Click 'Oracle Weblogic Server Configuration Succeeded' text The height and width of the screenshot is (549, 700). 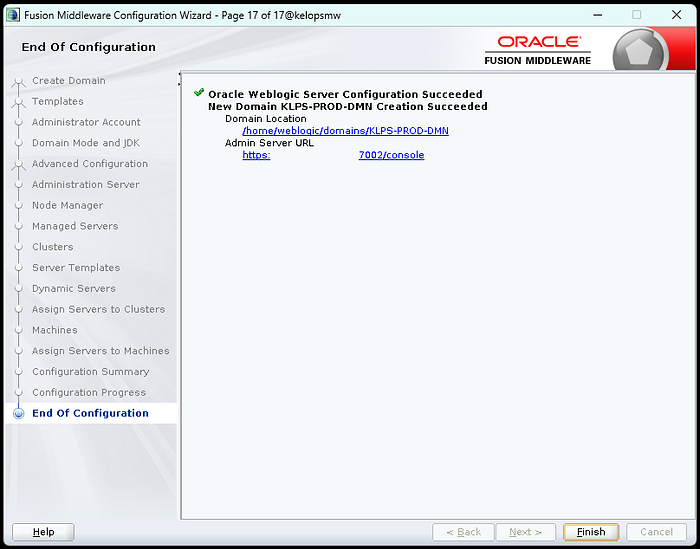pos(345,95)
